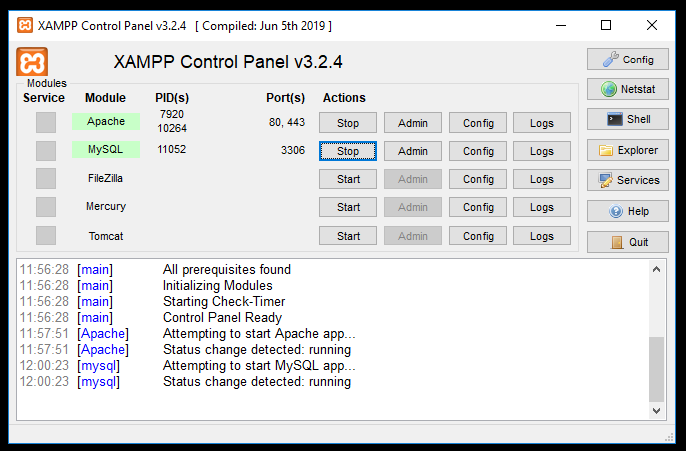Toggle the MySQL service checkbox
This screenshot has height=451, width=686.
click(x=46, y=150)
